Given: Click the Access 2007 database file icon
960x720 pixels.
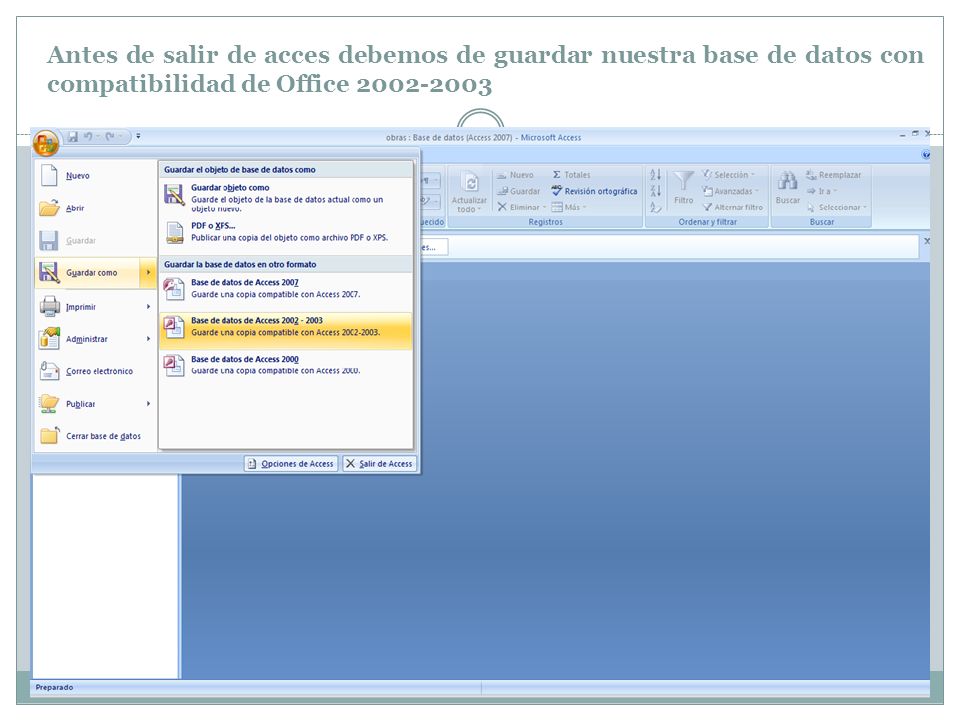Looking at the screenshot, I should 174,289.
